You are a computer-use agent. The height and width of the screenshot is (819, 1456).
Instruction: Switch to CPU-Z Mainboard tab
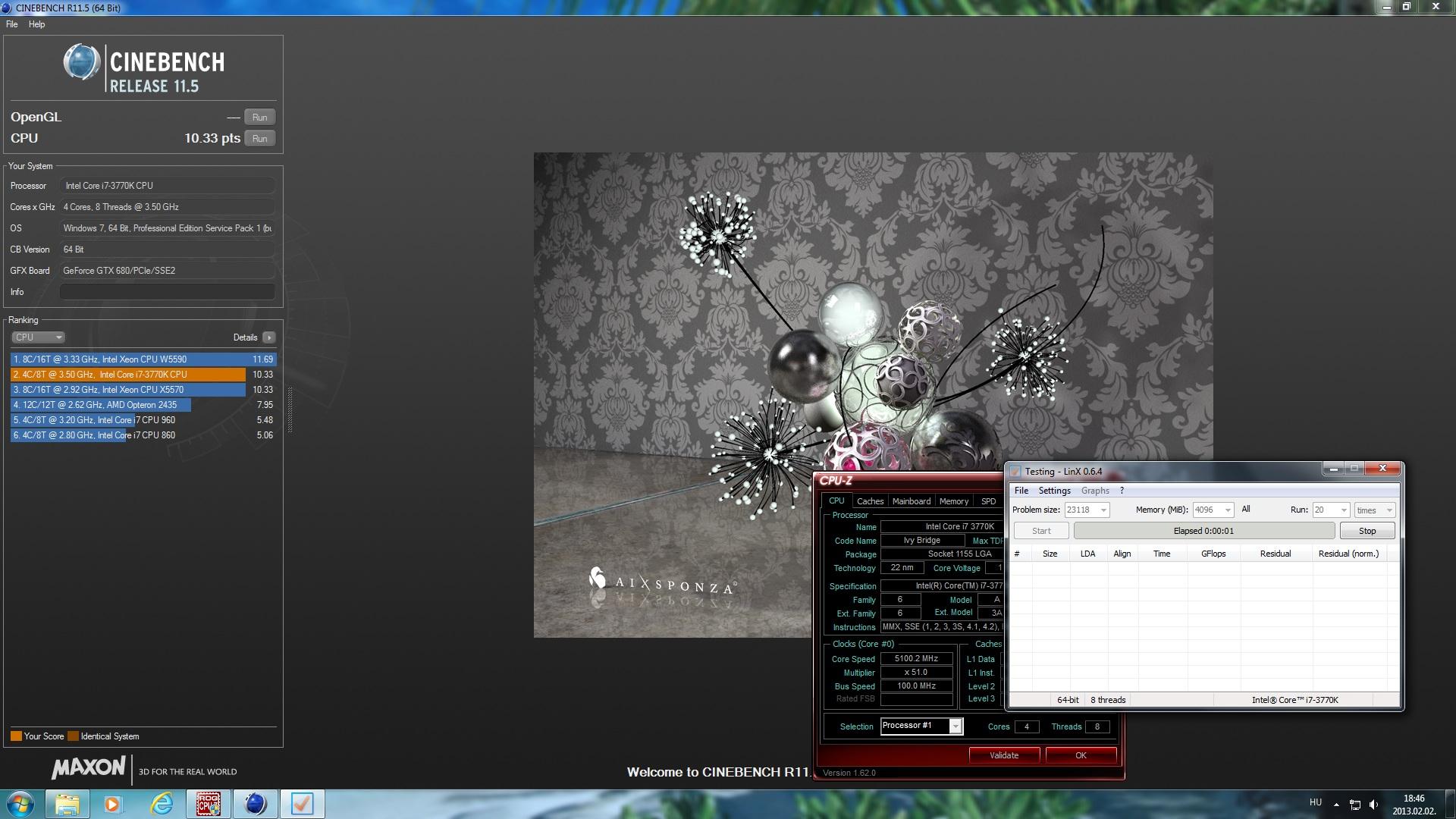912,501
